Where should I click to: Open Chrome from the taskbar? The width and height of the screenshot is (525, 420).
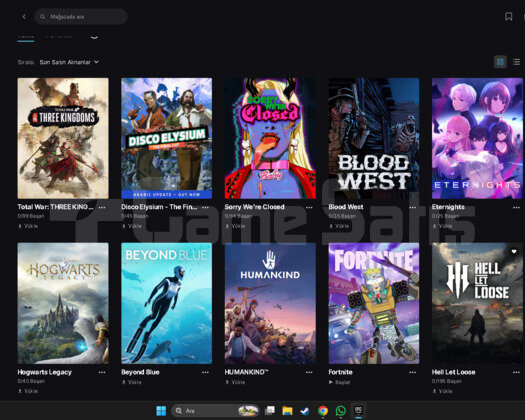(323, 411)
